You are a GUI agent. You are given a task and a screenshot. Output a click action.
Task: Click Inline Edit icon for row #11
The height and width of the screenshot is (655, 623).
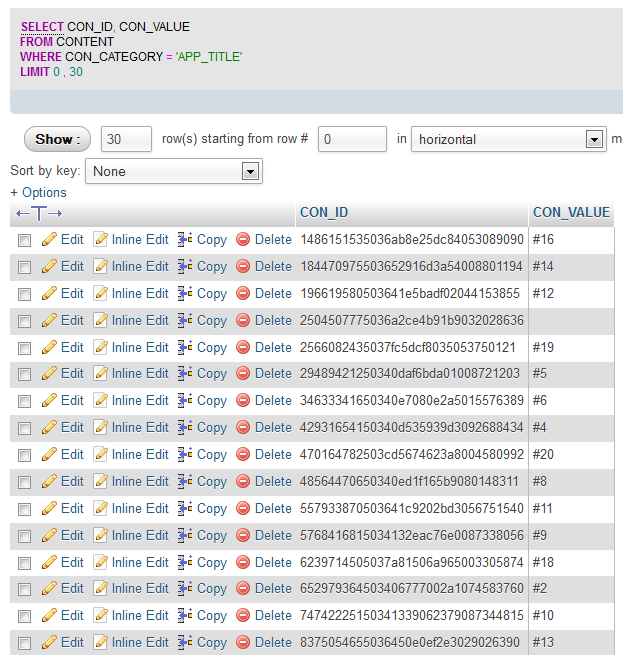(100, 509)
